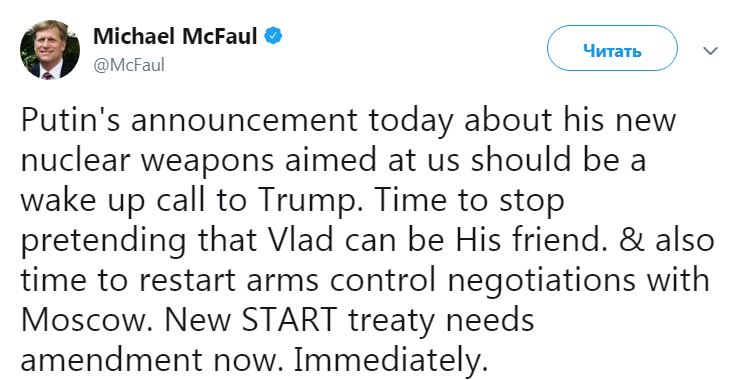
Task: Click the word "Moscow" in the tweet
Action: click(83, 320)
